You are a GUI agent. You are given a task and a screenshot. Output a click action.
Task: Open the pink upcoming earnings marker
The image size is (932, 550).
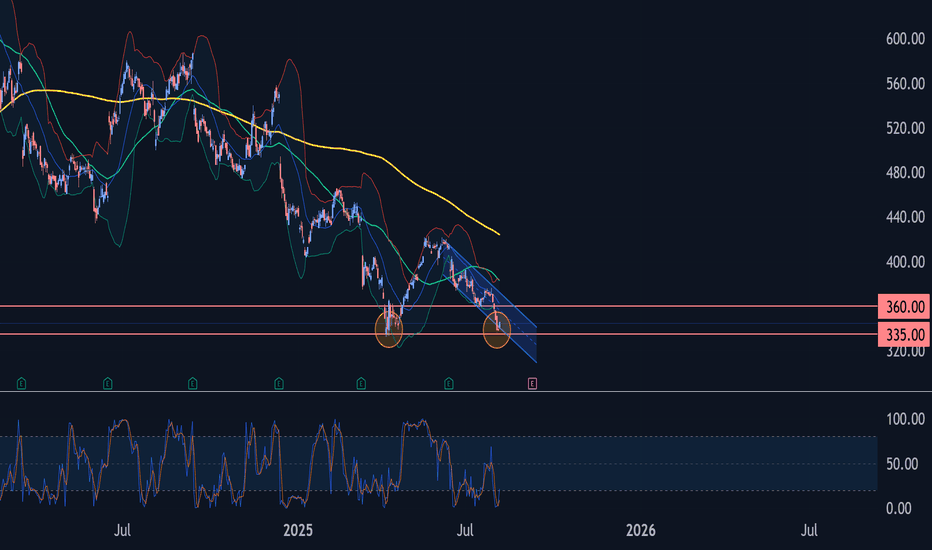click(532, 384)
